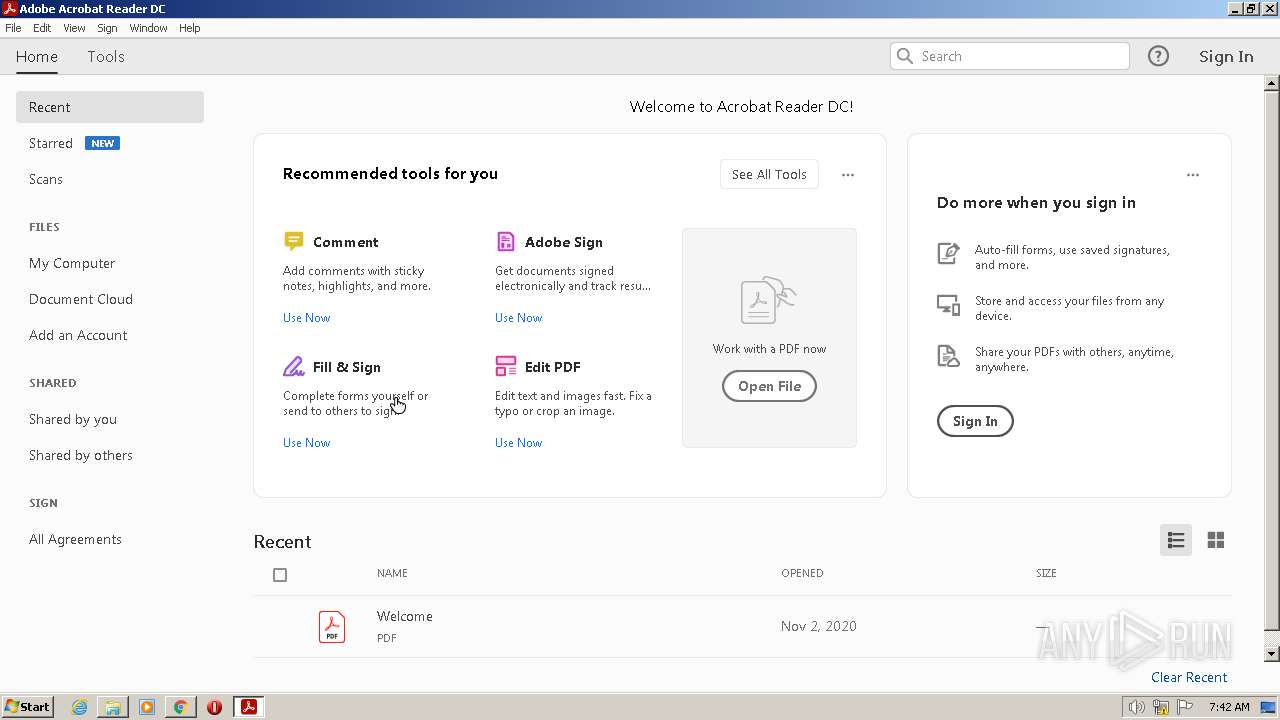Open the Help menu

coord(190,28)
